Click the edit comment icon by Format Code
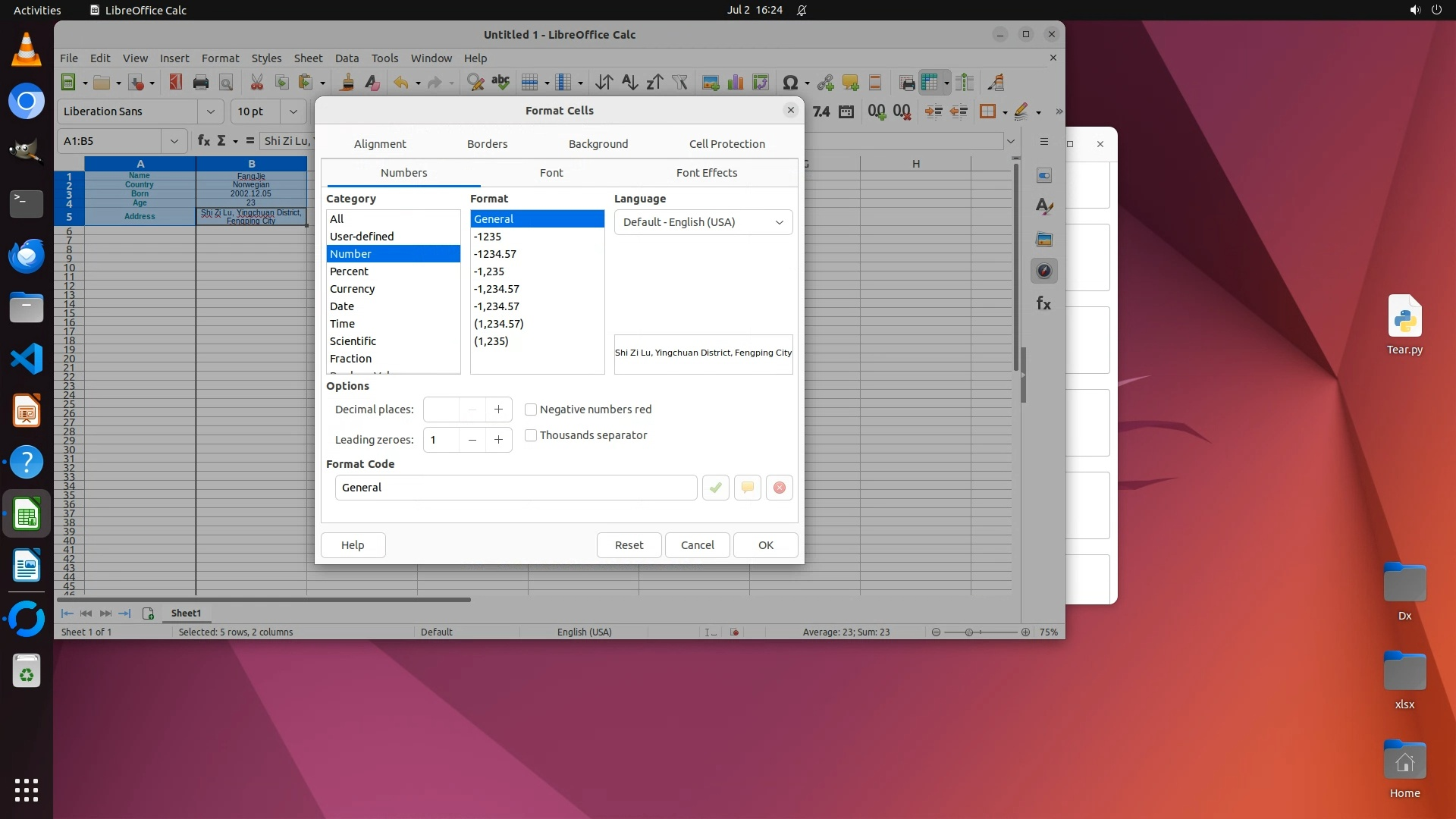 click(x=747, y=488)
